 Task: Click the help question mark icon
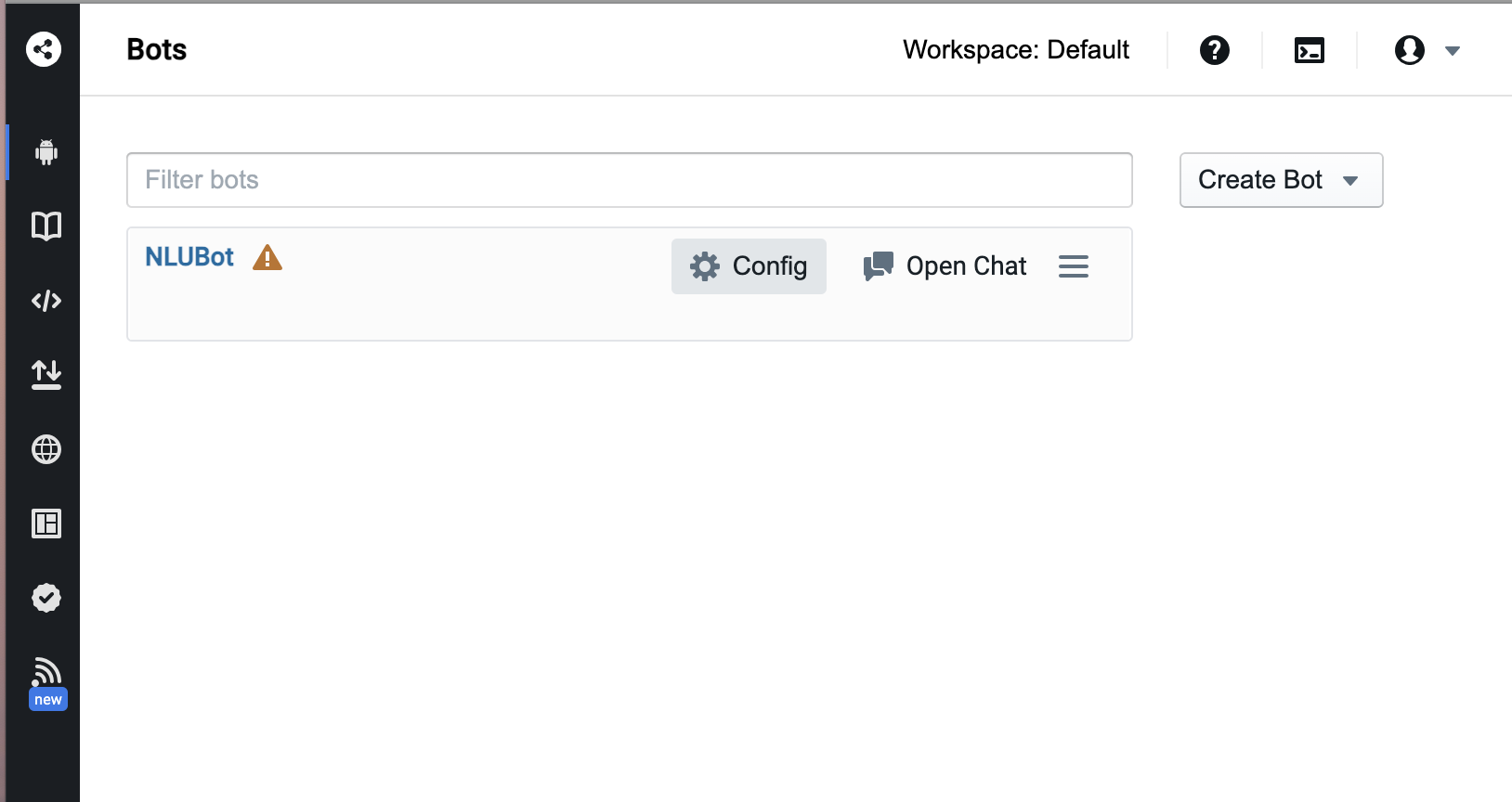click(x=1214, y=50)
